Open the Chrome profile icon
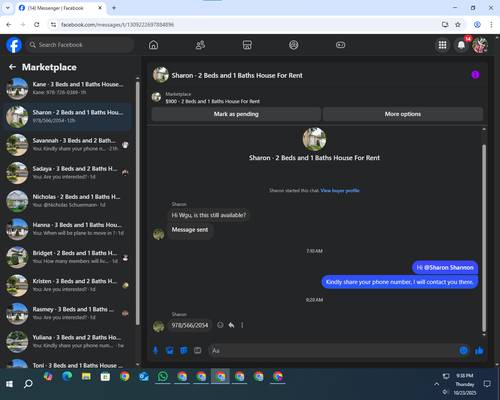The image size is (500, 400). [477, 24]
